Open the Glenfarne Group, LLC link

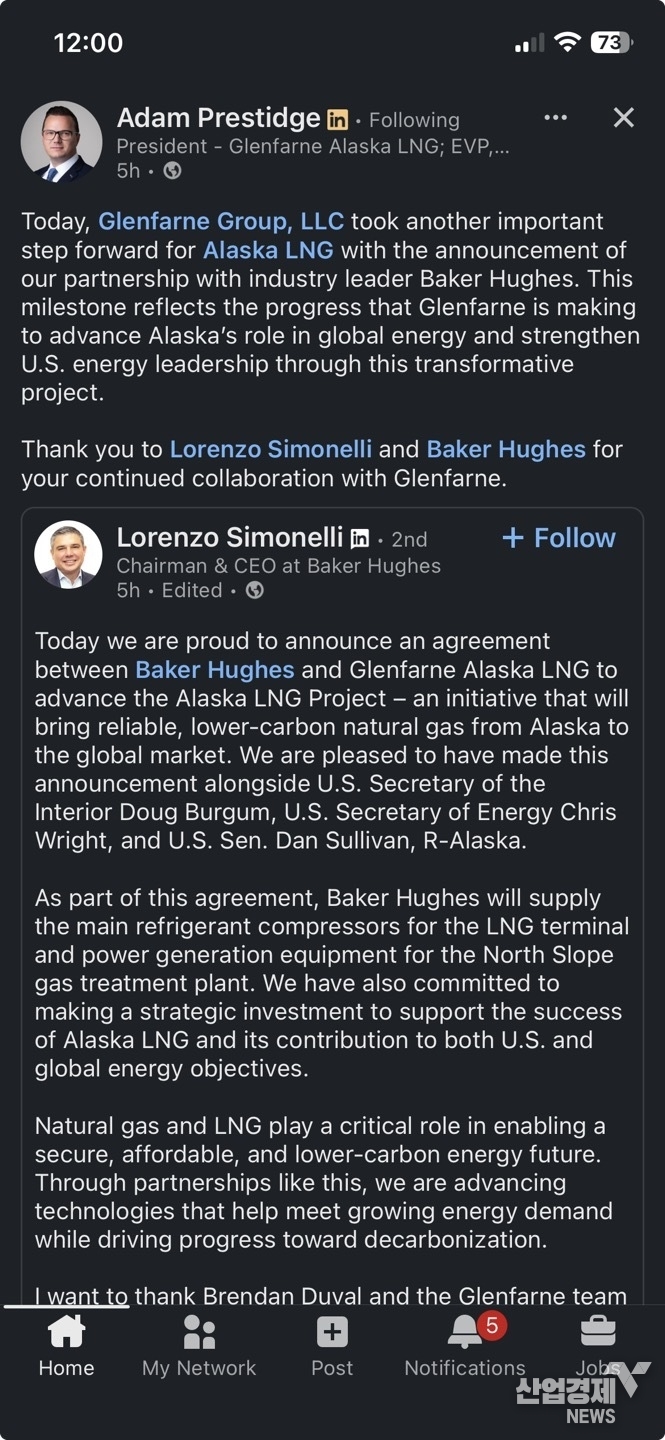[x=221, y=221]
